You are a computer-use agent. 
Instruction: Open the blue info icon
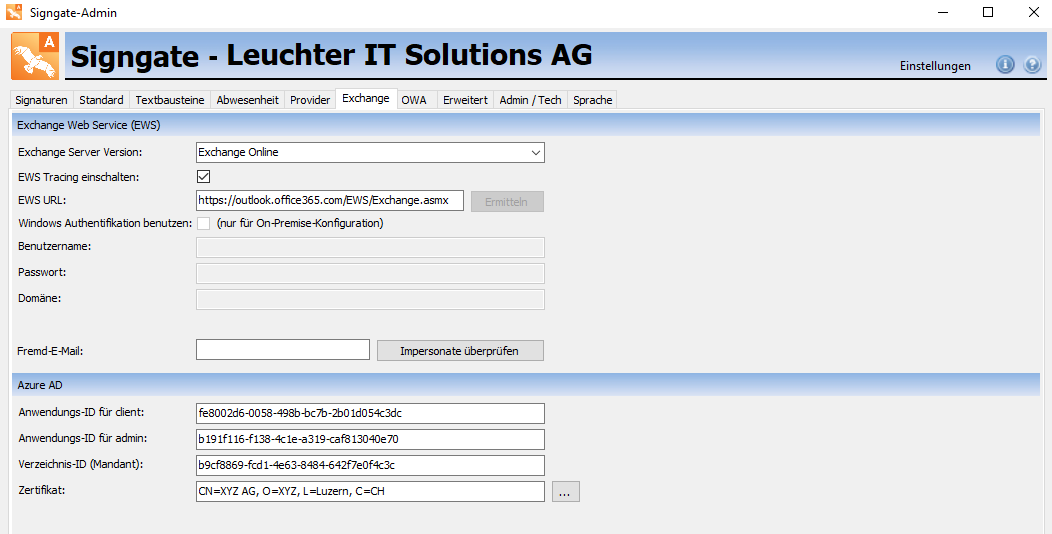(1005, 65)
